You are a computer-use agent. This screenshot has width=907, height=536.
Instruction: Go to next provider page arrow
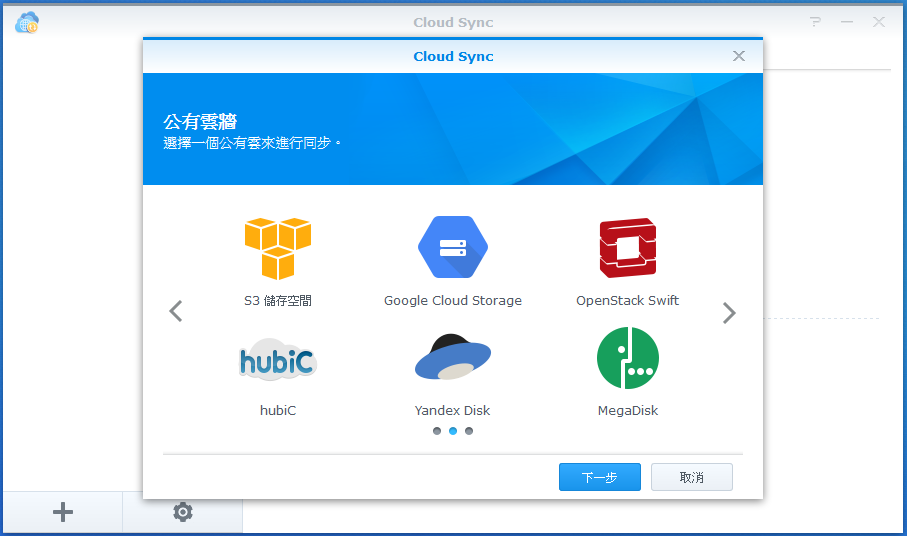[729, 313]
